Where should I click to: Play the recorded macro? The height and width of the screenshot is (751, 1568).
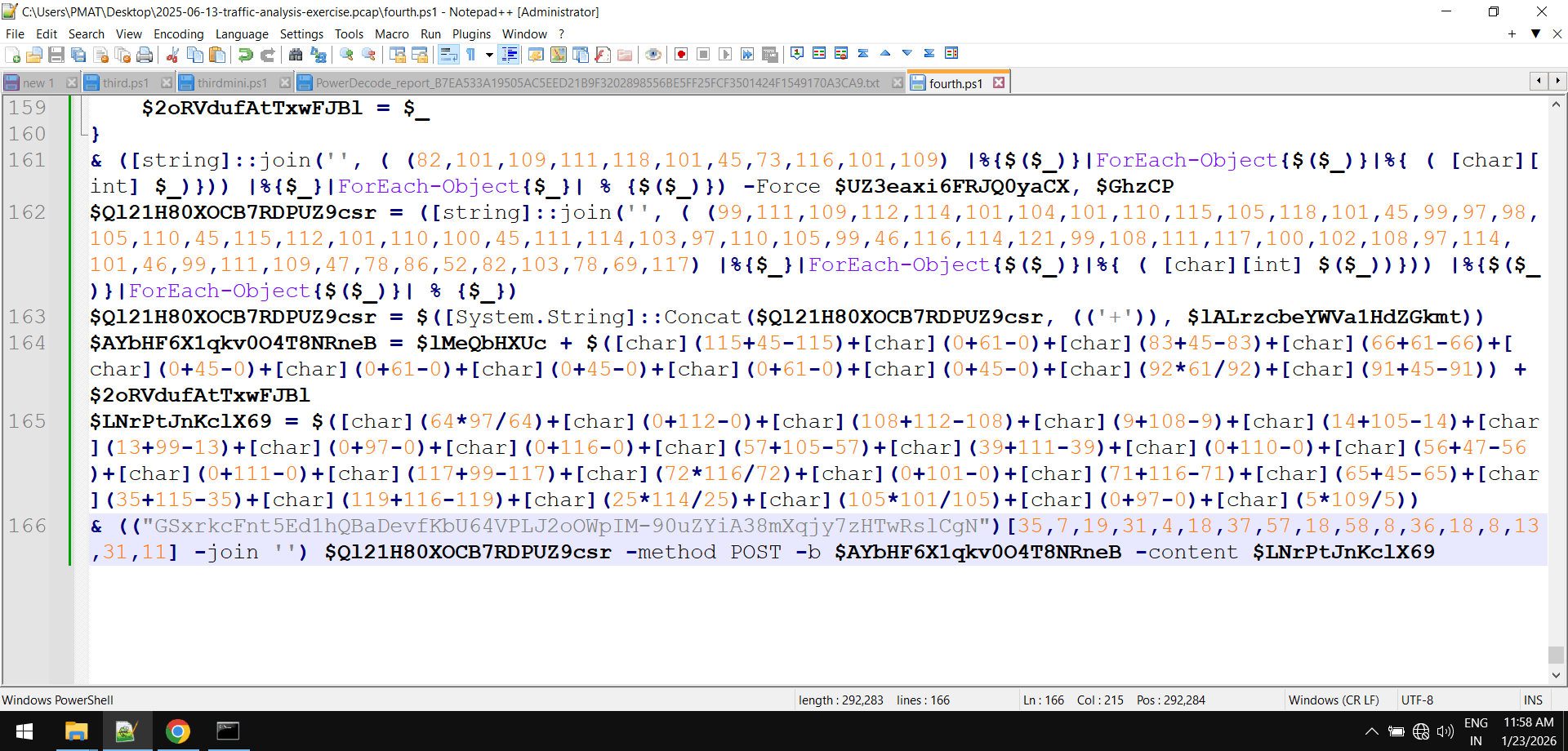[726, 54]
